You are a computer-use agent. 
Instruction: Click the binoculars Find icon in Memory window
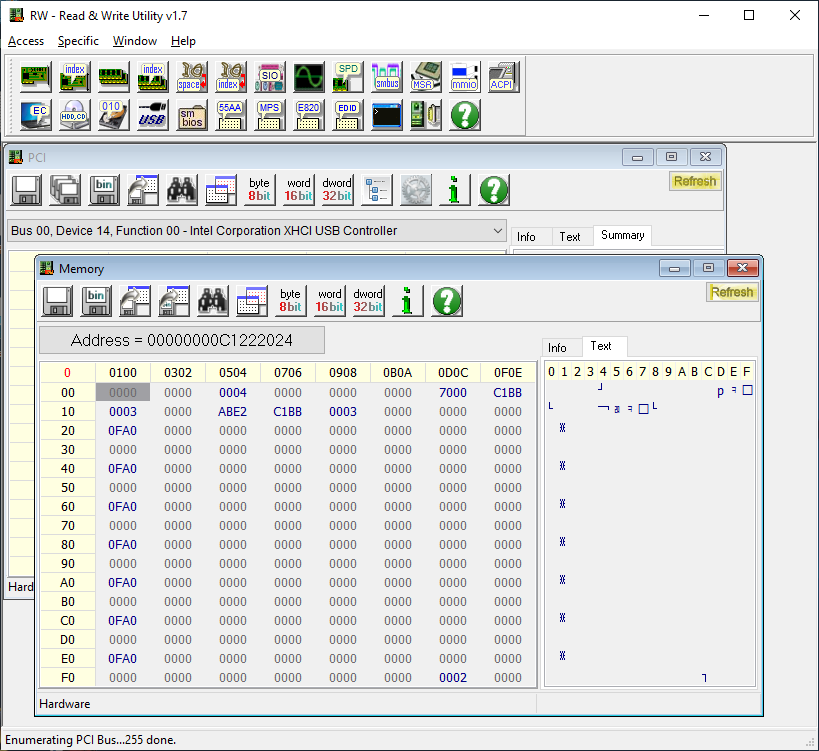pyautogui.click(x=212, y=301)
